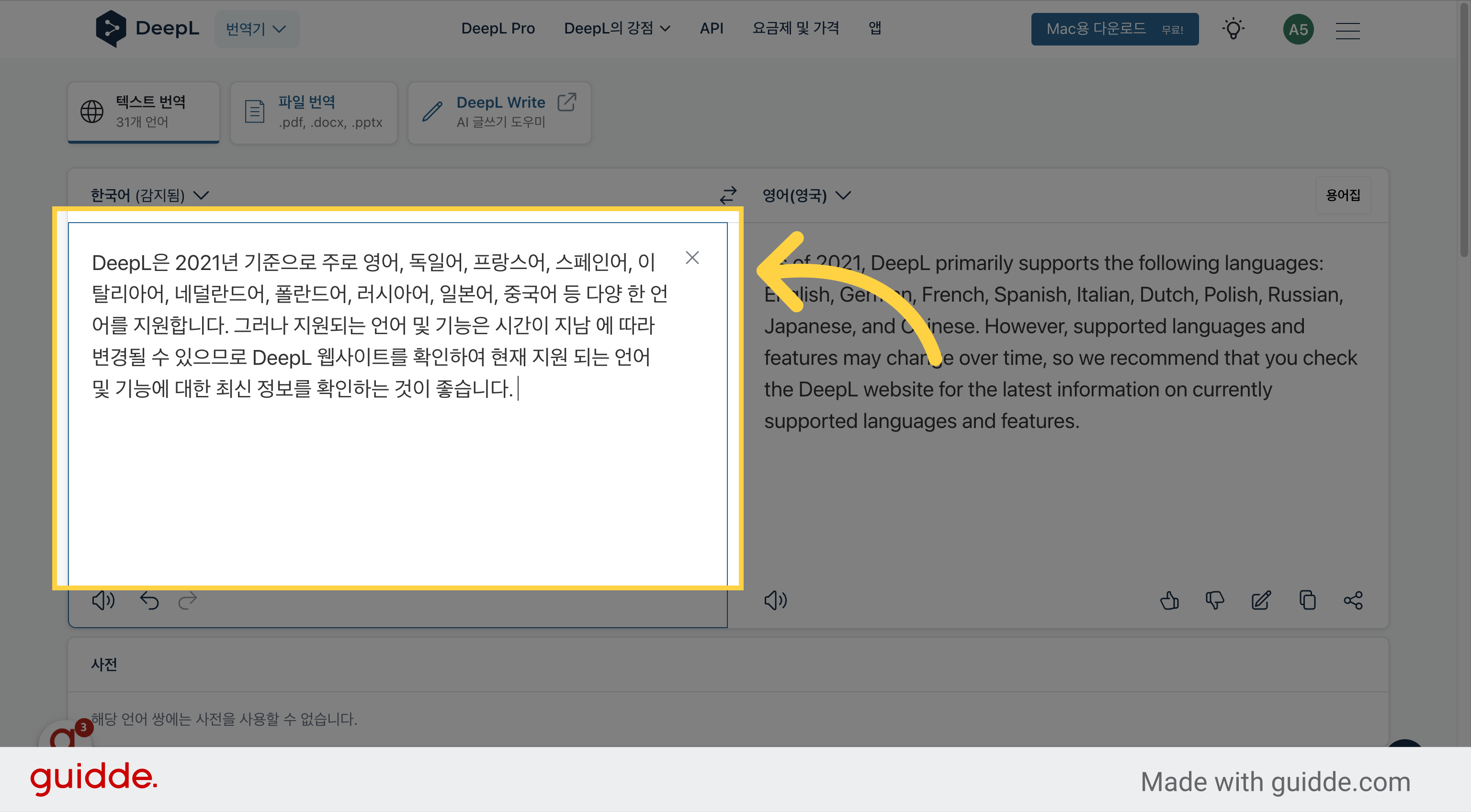Open the DeepL Write tab
Image resolution: width=1471 pixels, height=812 pixels.
tap(499, 113)
